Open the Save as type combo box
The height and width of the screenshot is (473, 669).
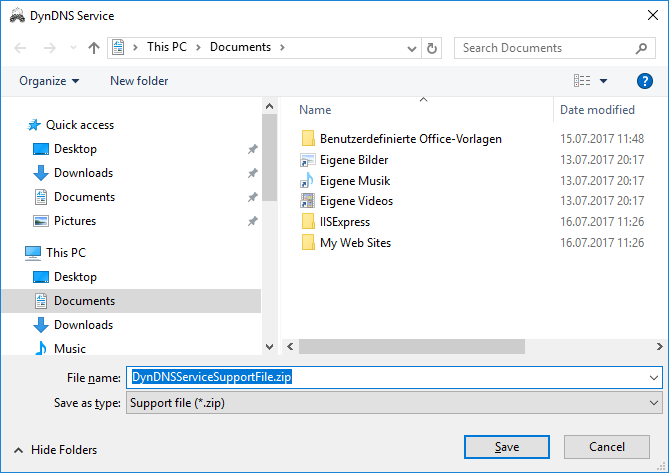[x=394, y=403]
